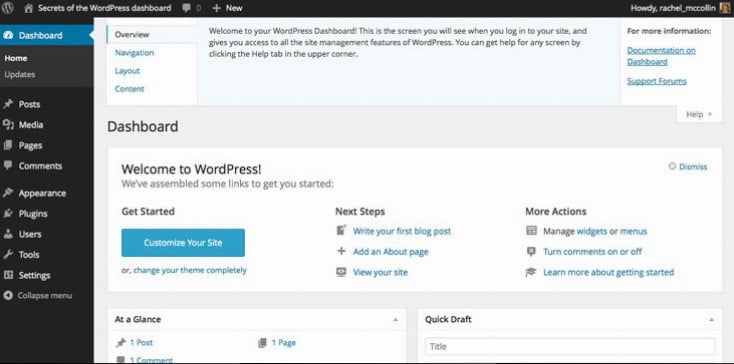Click the Dismiss circle icon
734x364 pixels.
point(672,166)
